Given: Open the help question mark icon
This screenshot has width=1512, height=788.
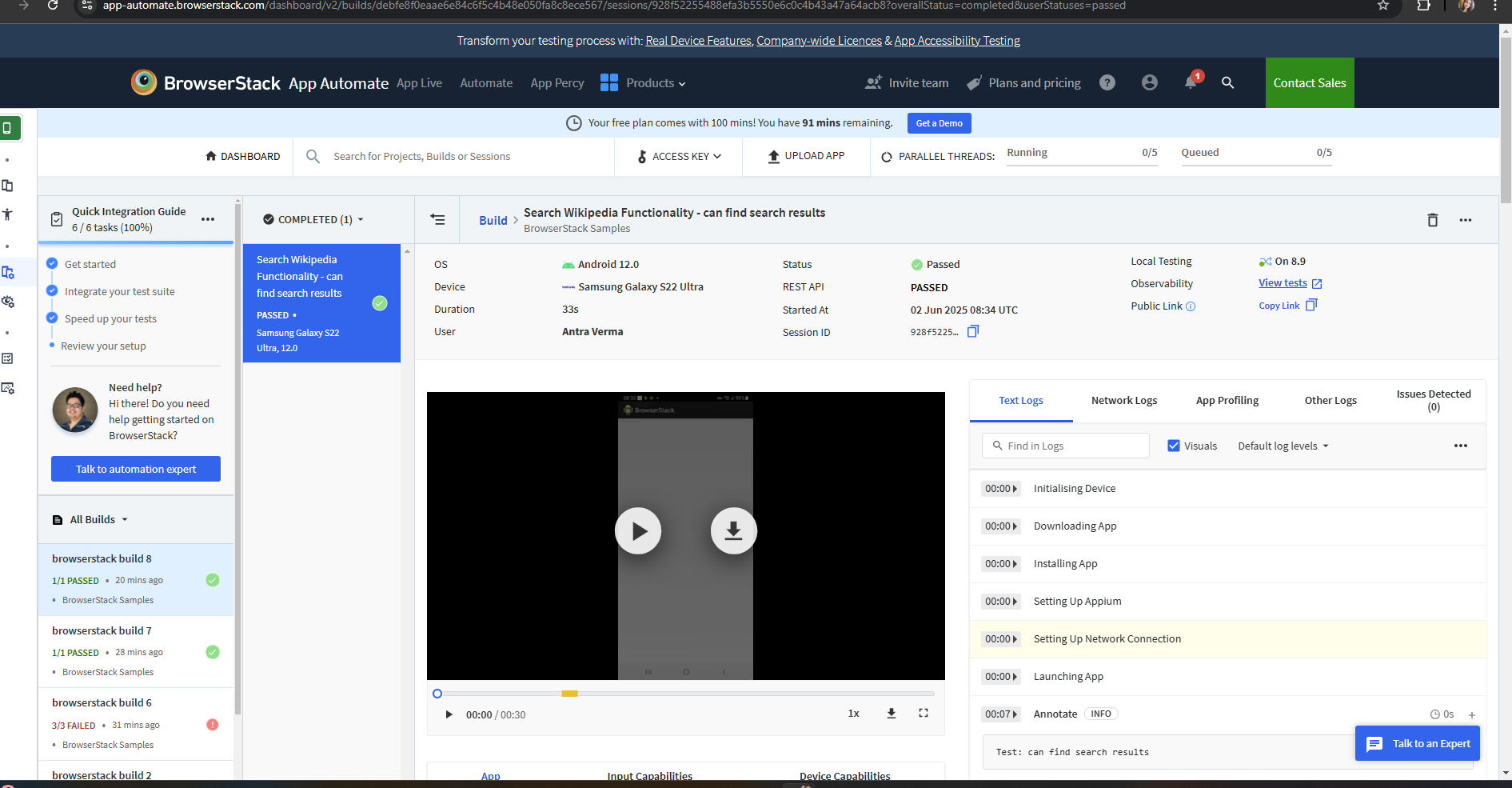Looking at the screenshot, I should click(1107, 82).
